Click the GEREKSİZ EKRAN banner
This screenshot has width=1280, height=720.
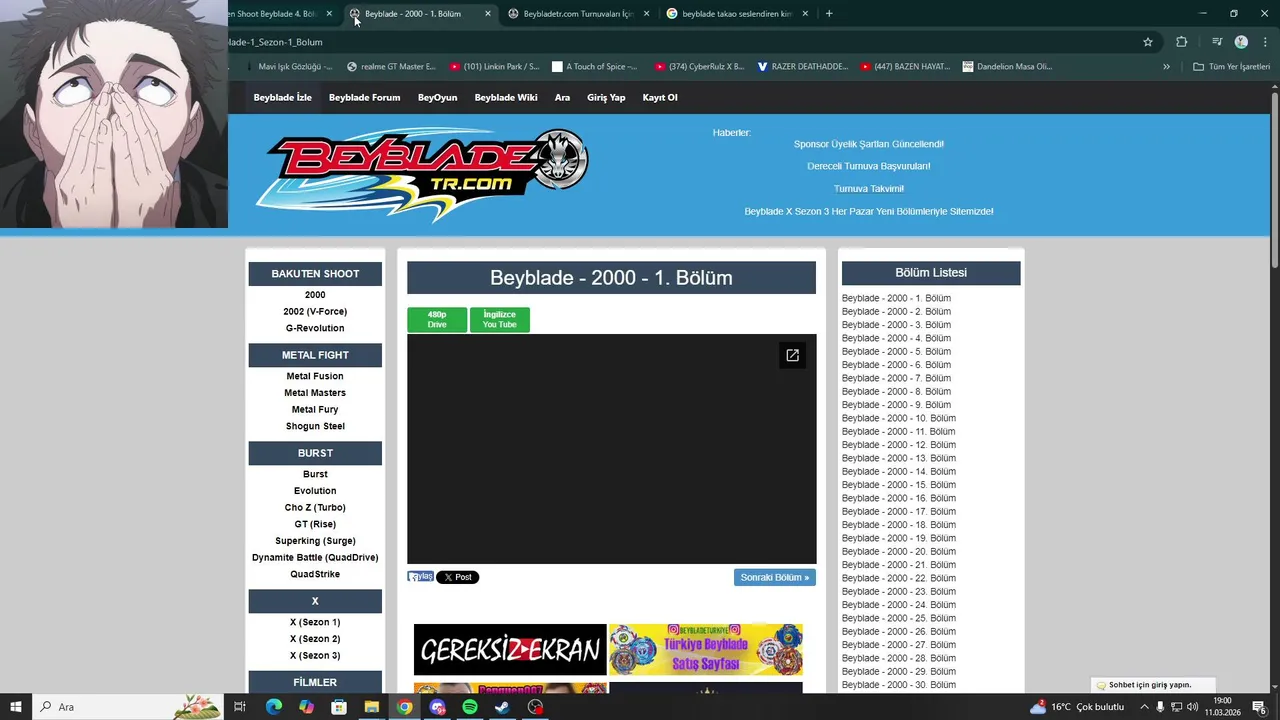[x=510, y=650]
